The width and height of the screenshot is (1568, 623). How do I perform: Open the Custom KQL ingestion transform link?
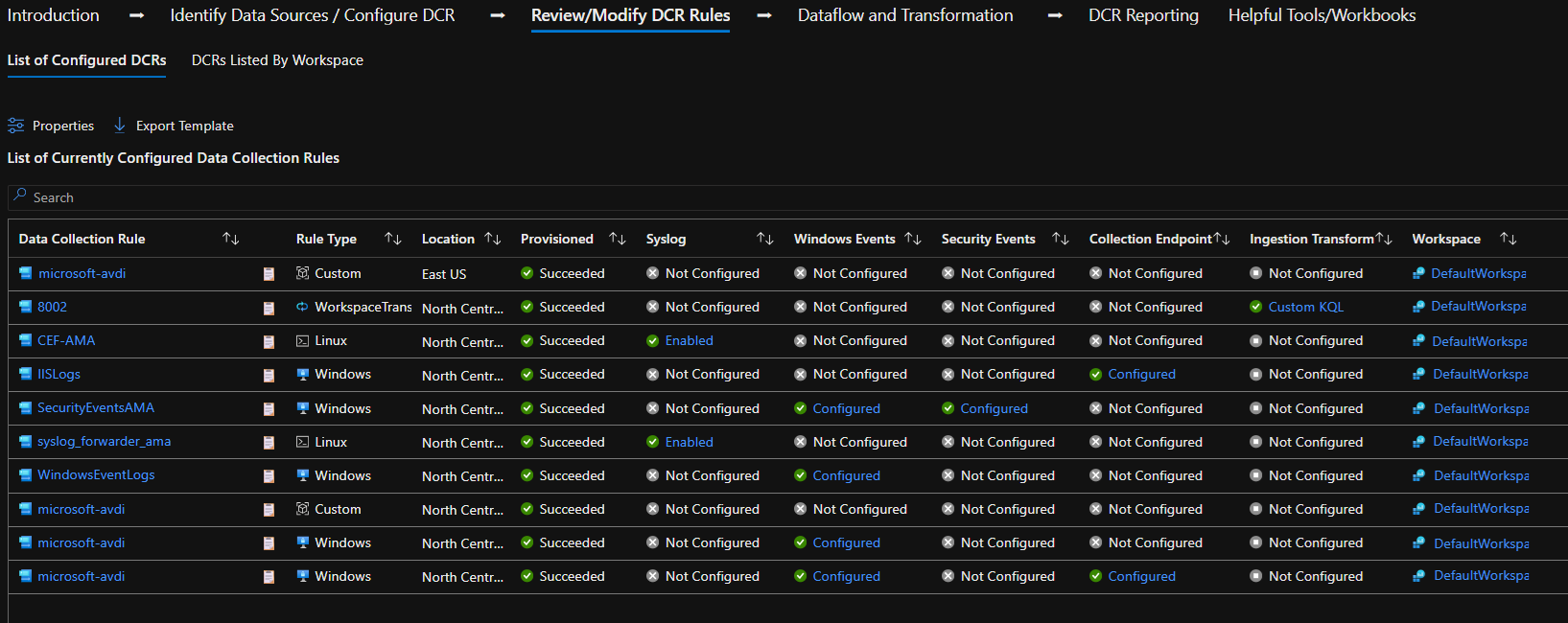[1305, 308]
